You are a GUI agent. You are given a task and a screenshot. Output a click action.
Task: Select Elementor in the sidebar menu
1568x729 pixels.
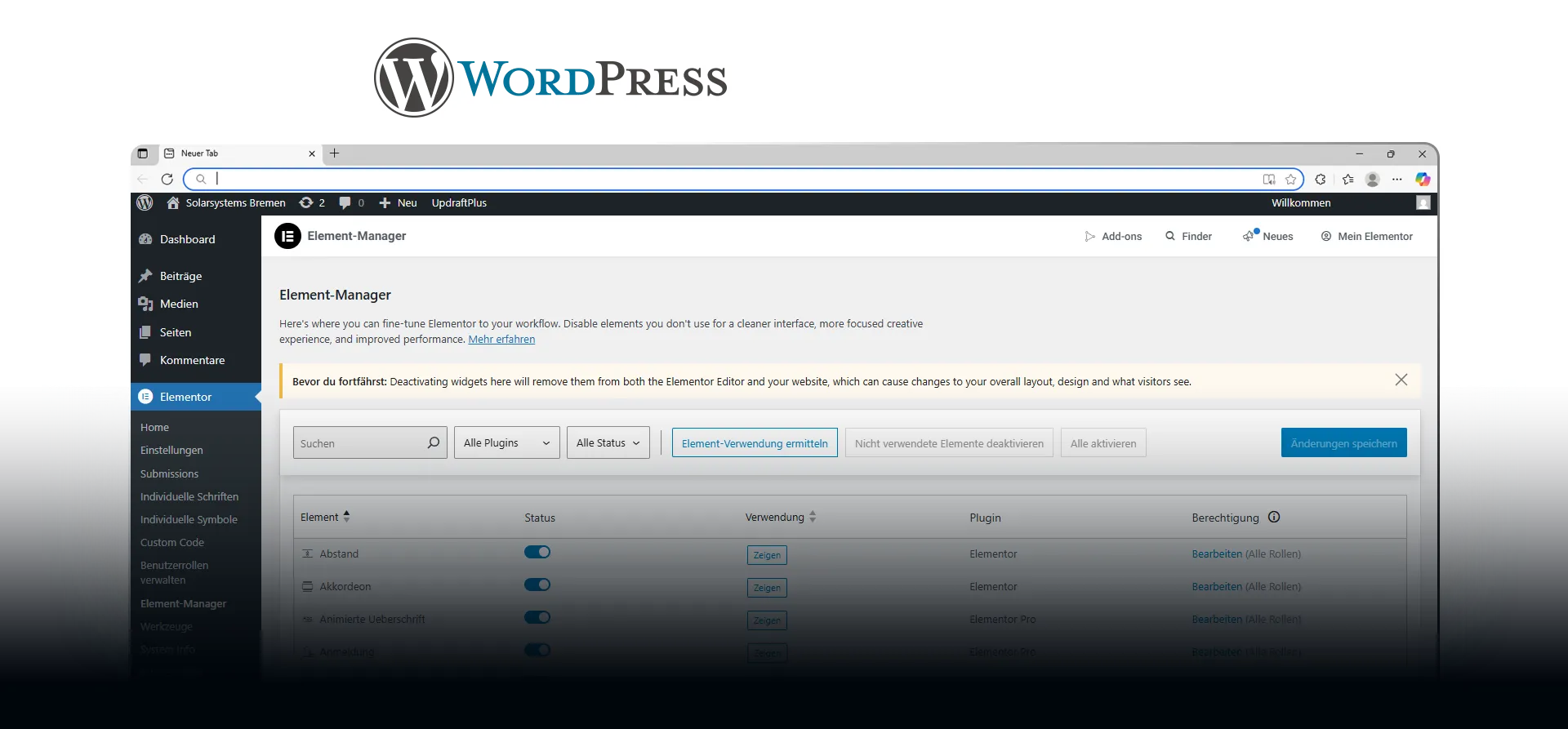tap(196, 397)
